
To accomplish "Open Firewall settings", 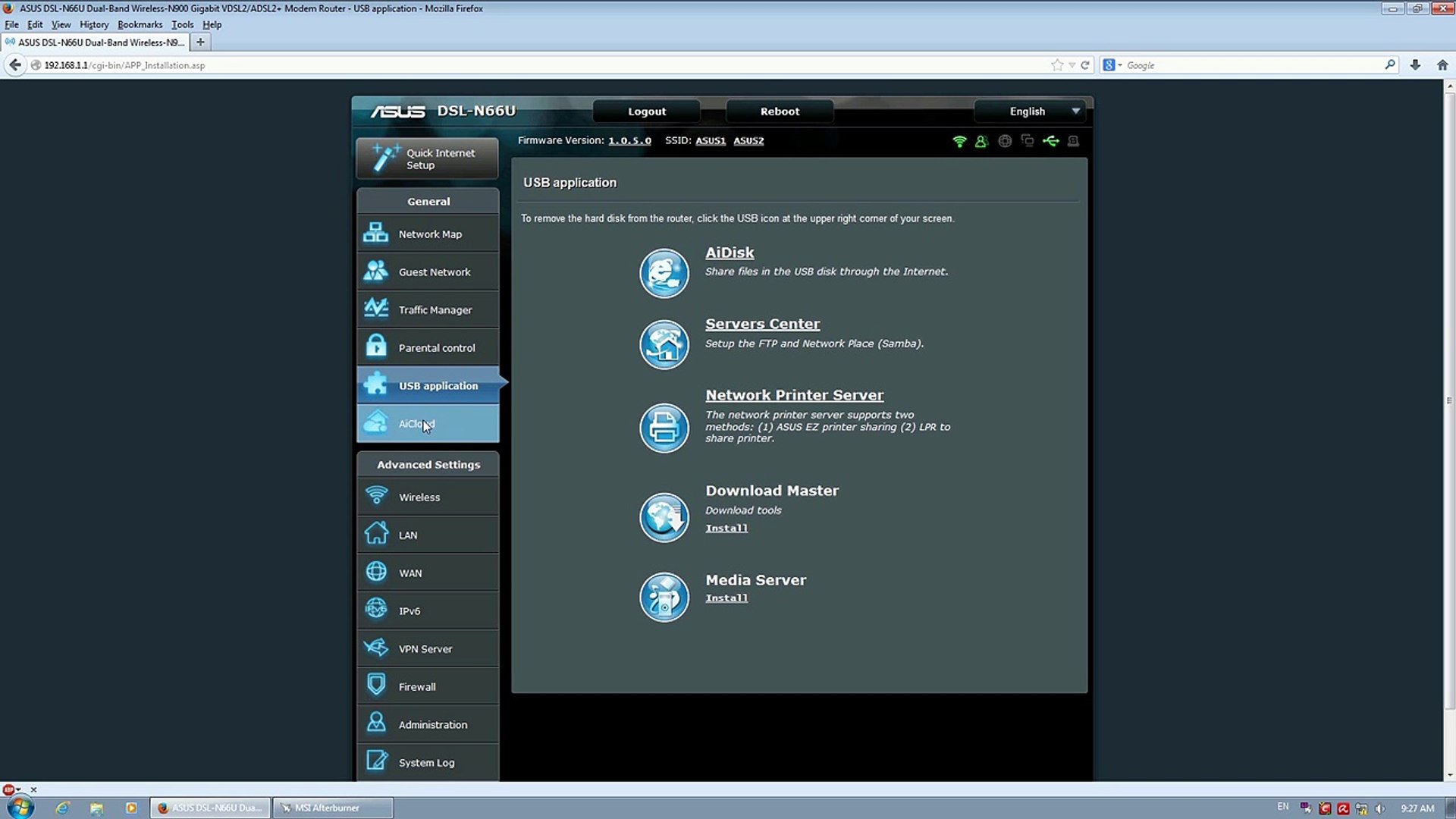I will (x=428, y=686).
